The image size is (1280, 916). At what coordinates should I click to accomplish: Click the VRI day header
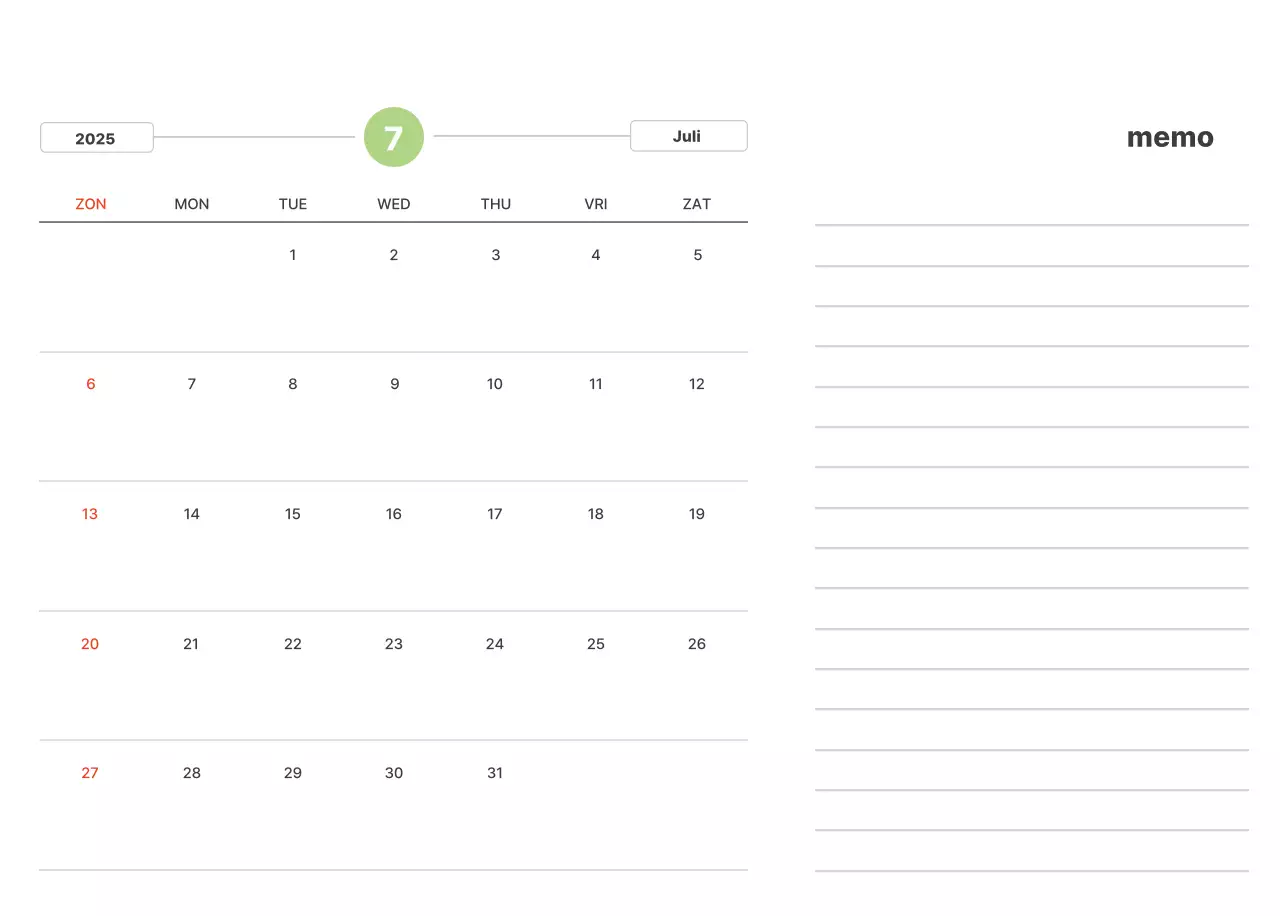596,204
